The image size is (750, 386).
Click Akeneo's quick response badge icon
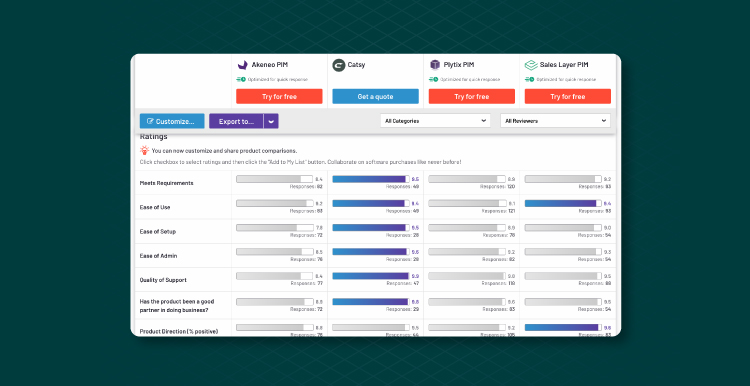coord(241,79)
